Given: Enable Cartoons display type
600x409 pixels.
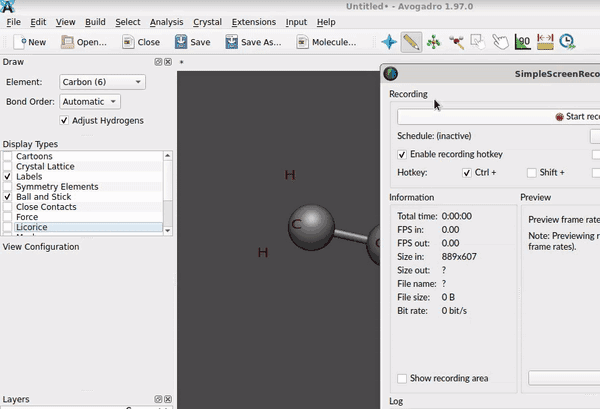Looking at the screenshot, I should tap(7, 156).
